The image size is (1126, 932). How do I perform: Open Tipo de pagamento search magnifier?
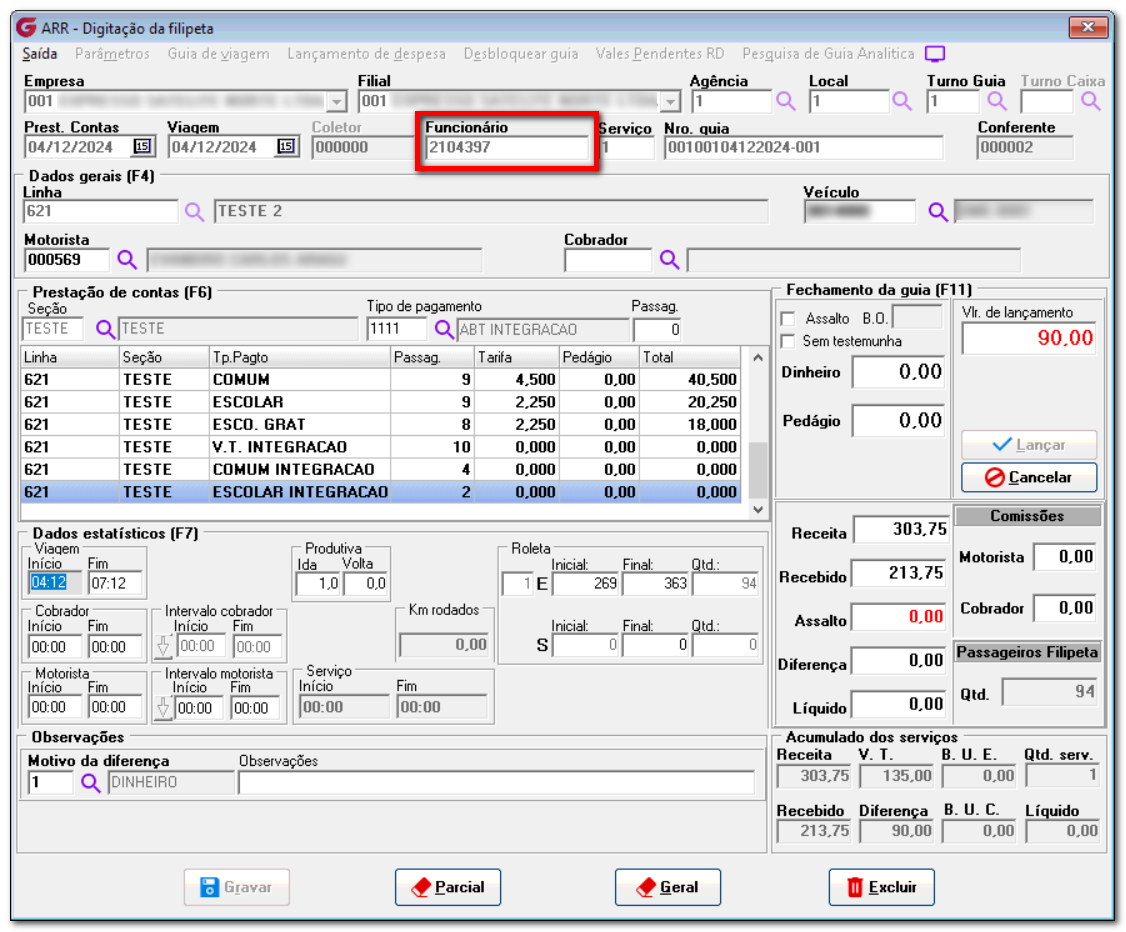444,329
